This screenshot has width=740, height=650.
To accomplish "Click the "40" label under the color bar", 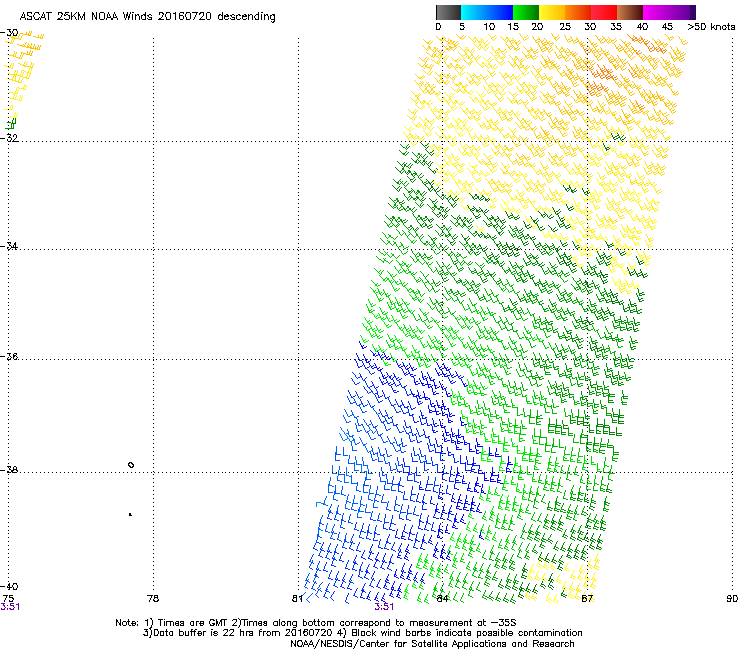I will coord(642,27).
